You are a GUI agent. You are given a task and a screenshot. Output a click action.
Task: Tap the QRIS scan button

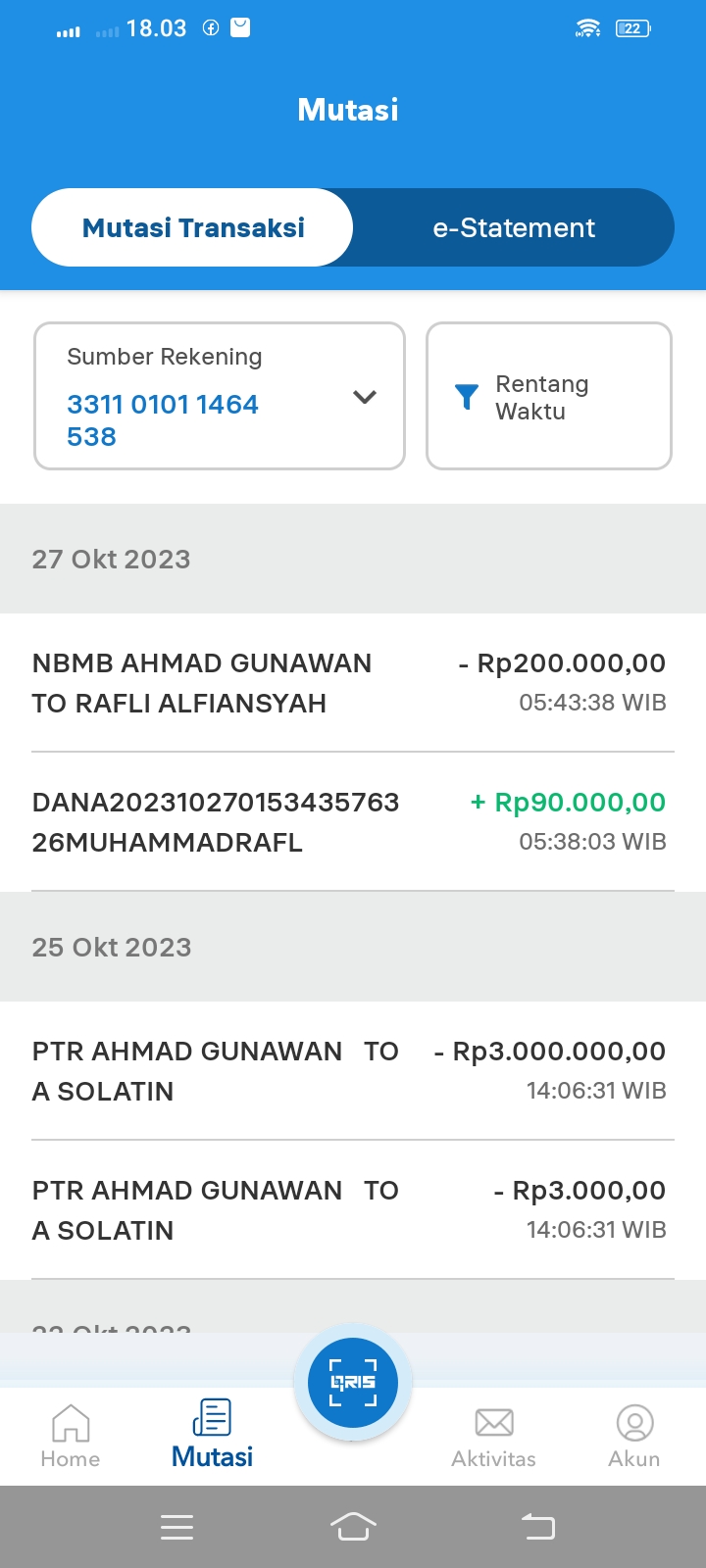point(353,1382)
